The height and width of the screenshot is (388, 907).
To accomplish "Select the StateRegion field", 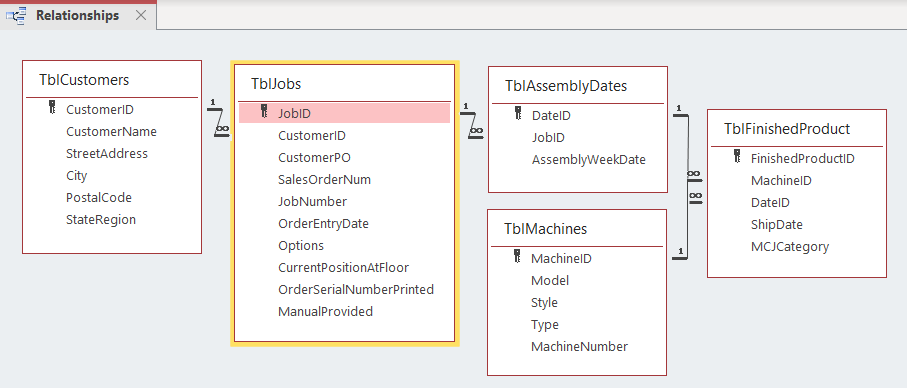I will pos(101,219).
